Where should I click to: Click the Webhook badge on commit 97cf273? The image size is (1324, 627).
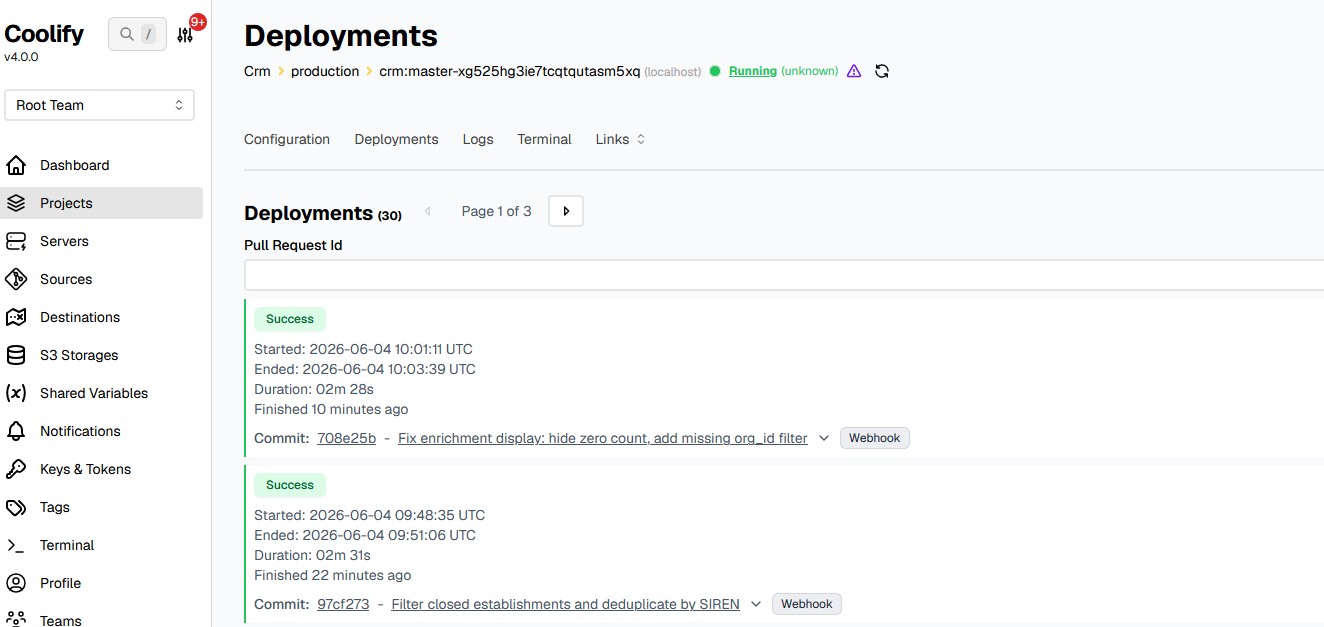(x=807, y=604)
